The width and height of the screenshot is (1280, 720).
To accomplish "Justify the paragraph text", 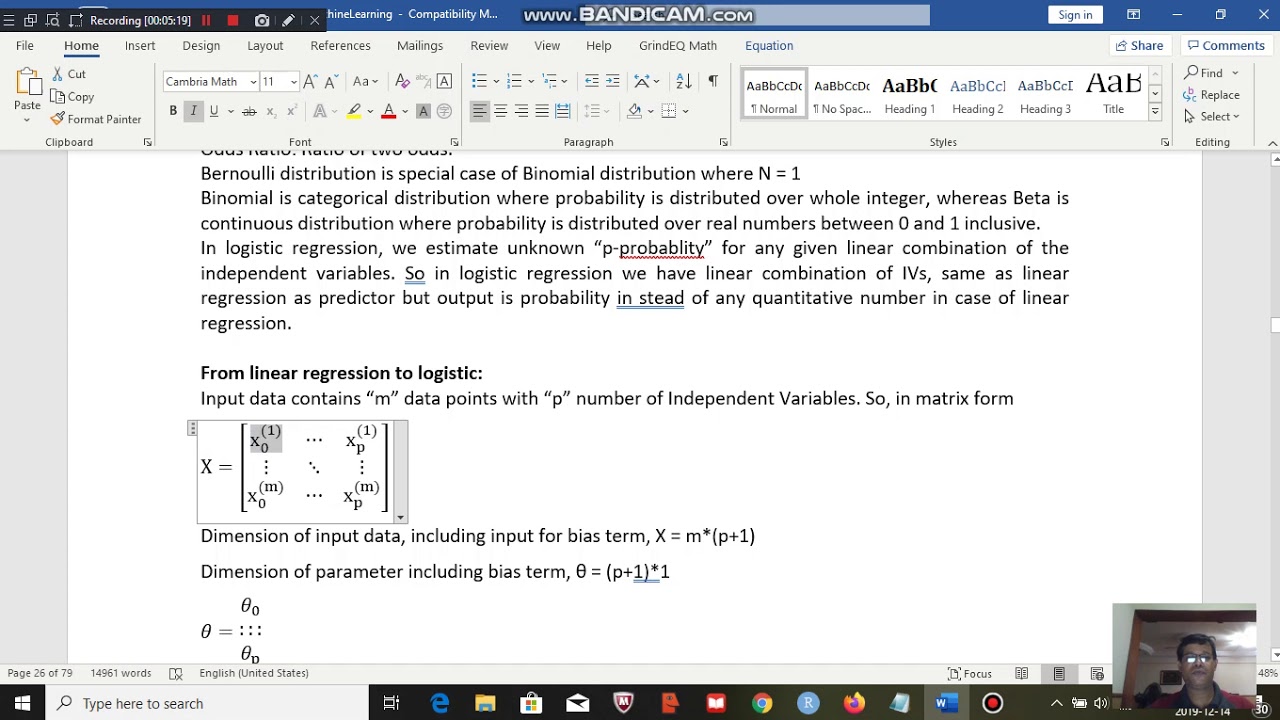I will [x=541, y=111].
